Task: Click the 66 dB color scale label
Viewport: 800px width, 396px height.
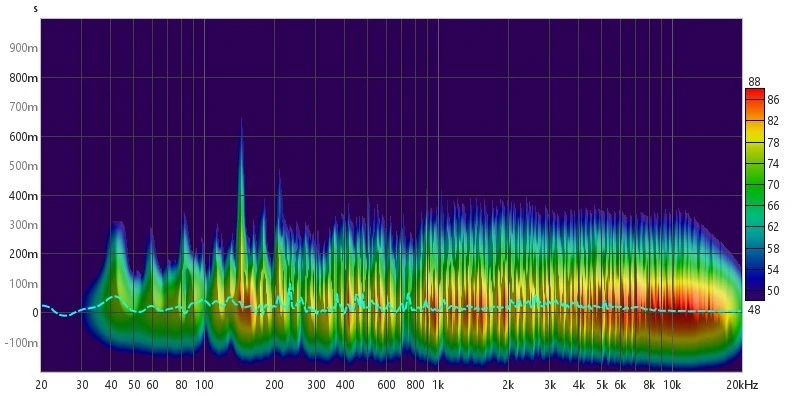Action: 773,206
